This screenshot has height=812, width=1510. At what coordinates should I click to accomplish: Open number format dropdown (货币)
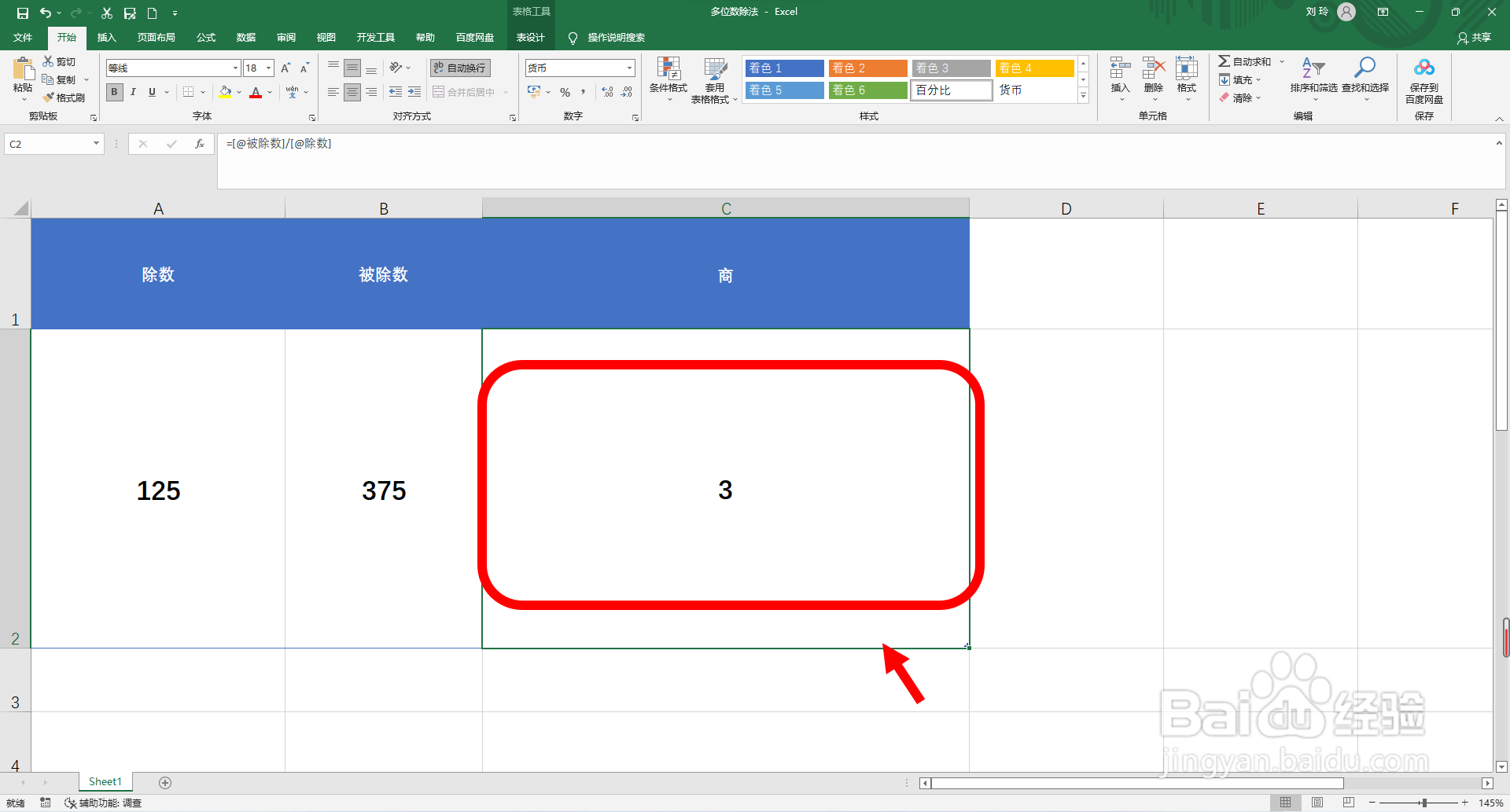[629, 68]
